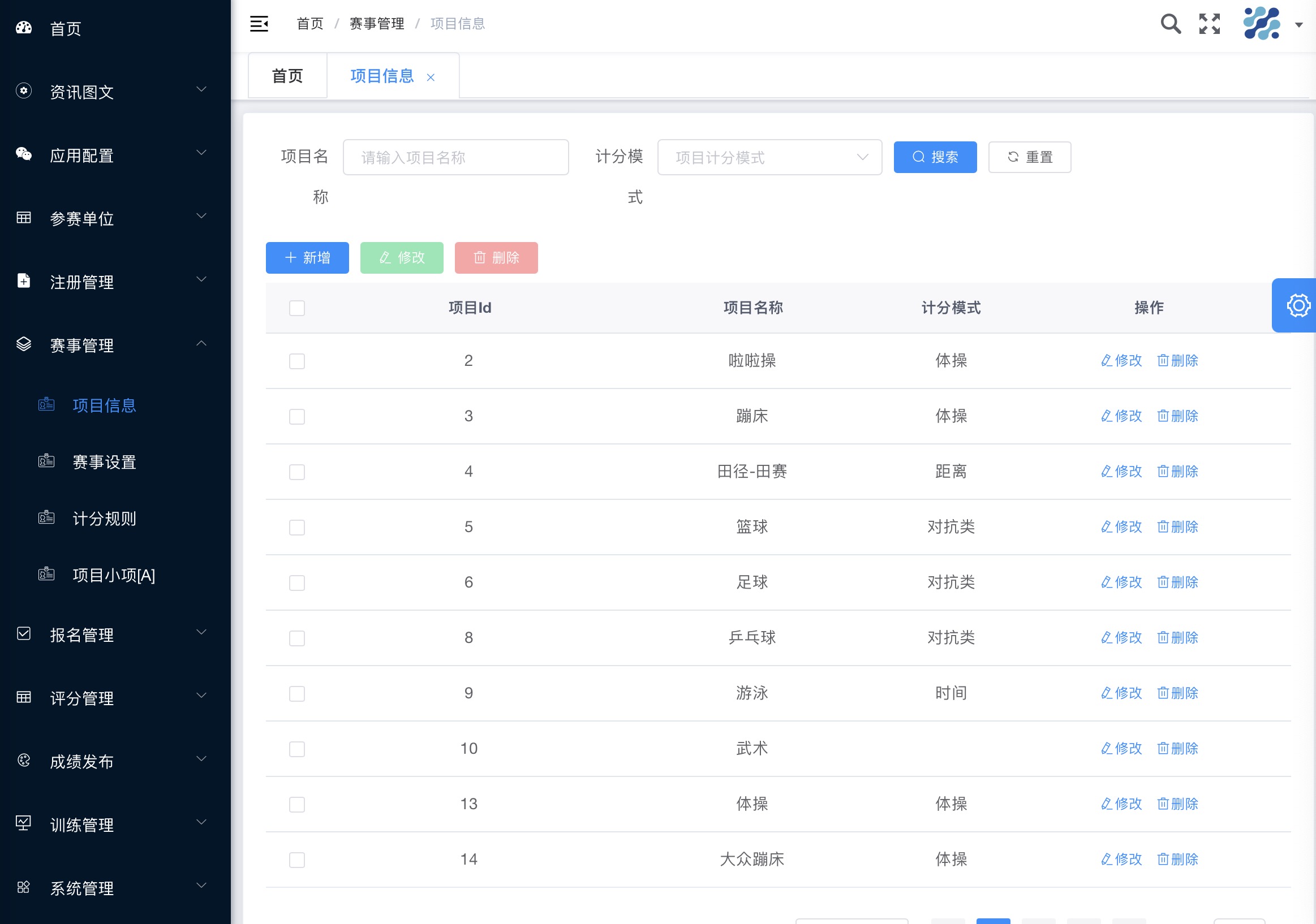Click 删除 in the 游泳 row
Screen dimensions: 1316x924
click(x=1178, y=694)
